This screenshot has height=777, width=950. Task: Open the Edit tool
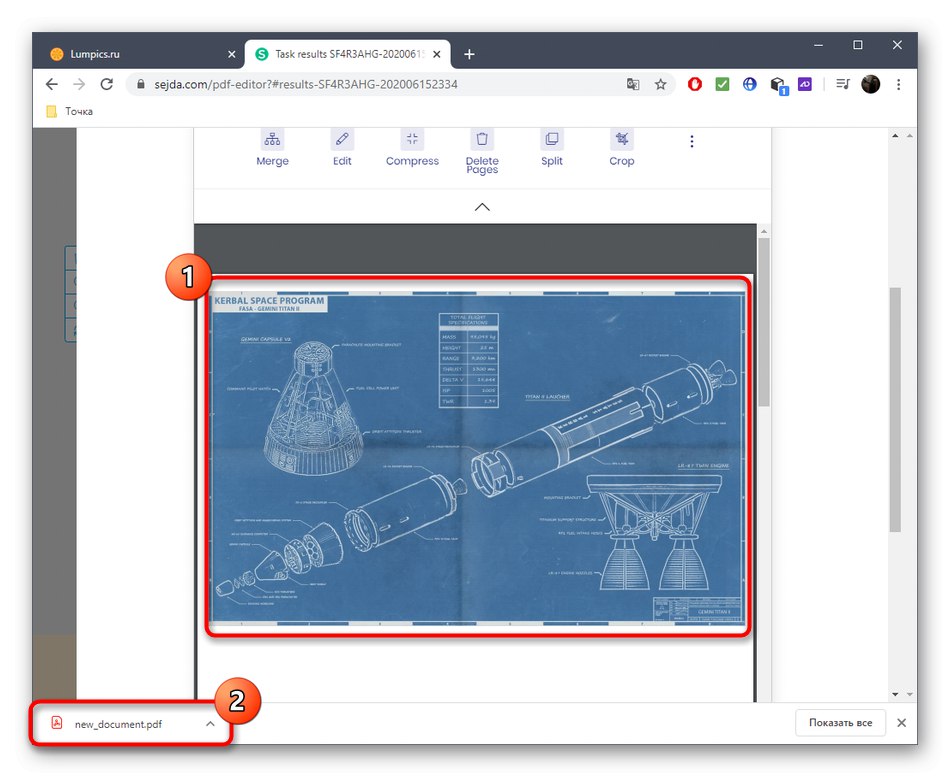pos(341,148)
